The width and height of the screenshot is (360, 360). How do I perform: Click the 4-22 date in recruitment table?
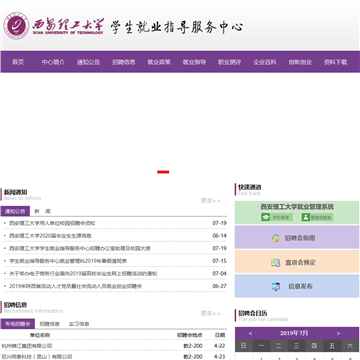tap(220, 346)
